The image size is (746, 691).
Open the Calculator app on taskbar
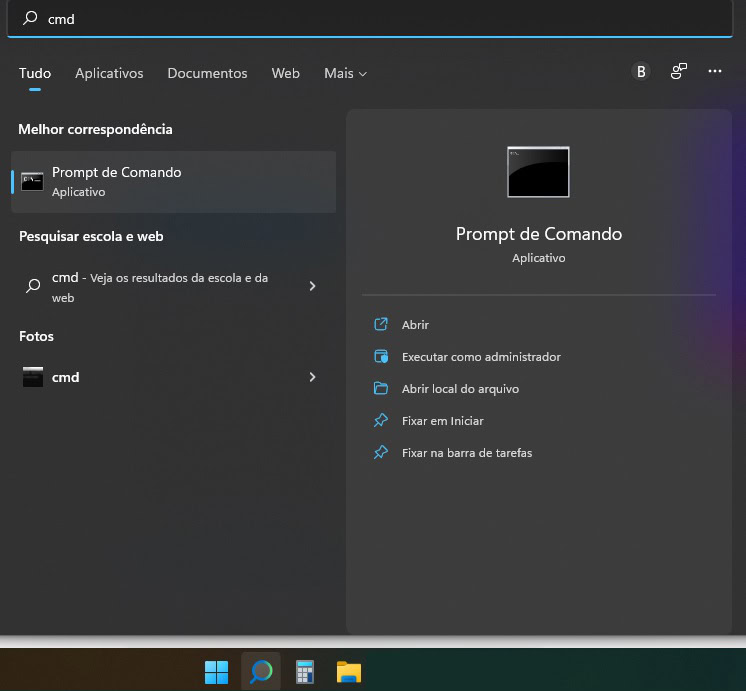point(304,672)
